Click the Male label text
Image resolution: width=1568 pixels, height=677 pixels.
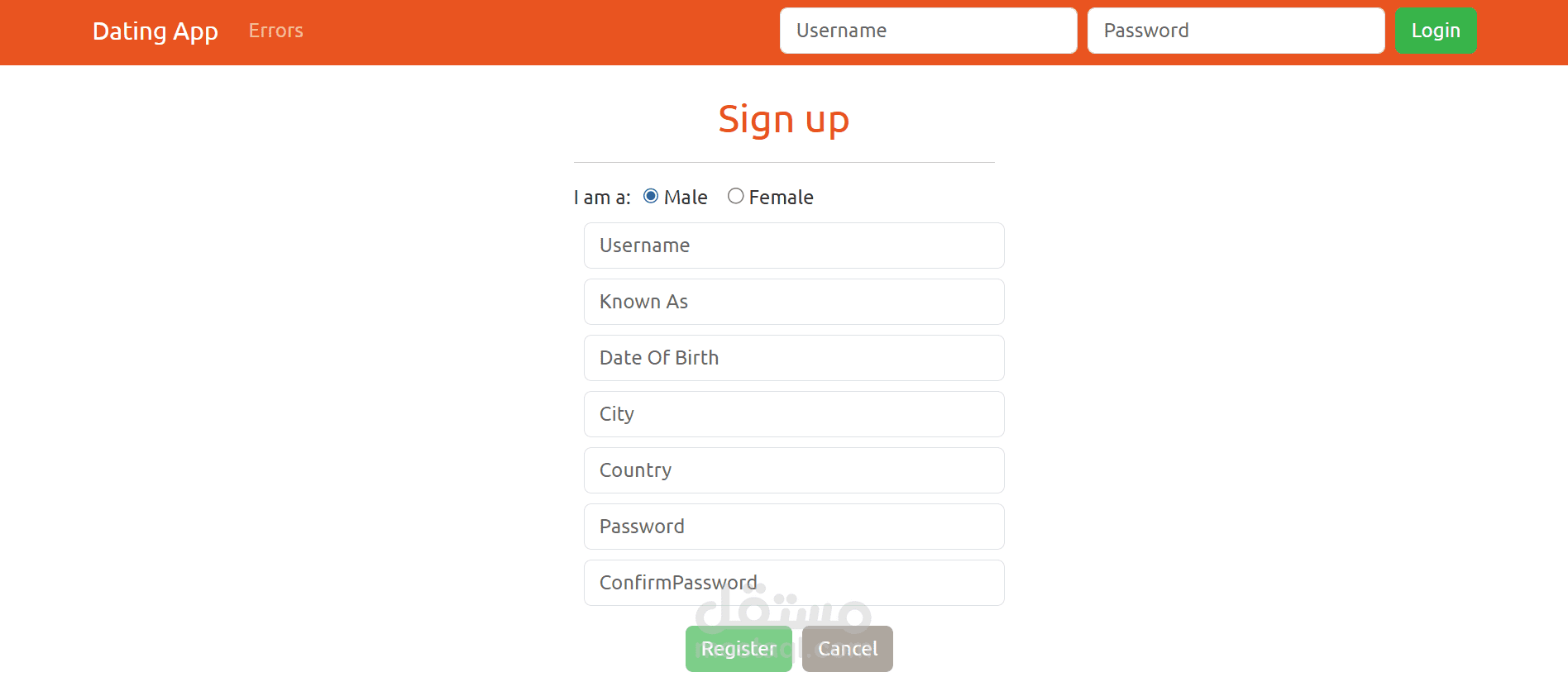tap(686, 198)
